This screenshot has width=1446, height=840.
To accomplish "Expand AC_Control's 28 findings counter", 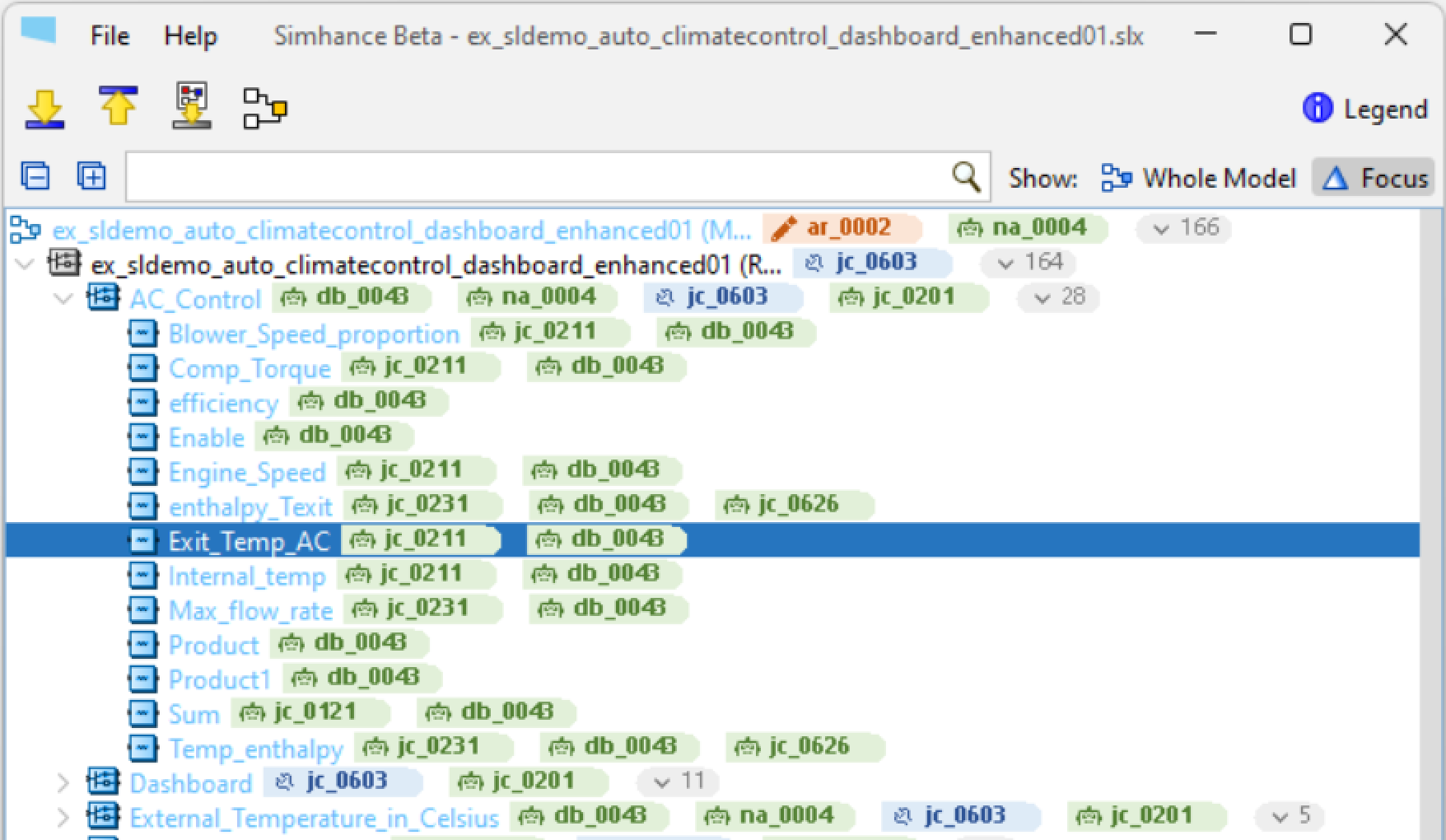I will tap(1059, 297).
